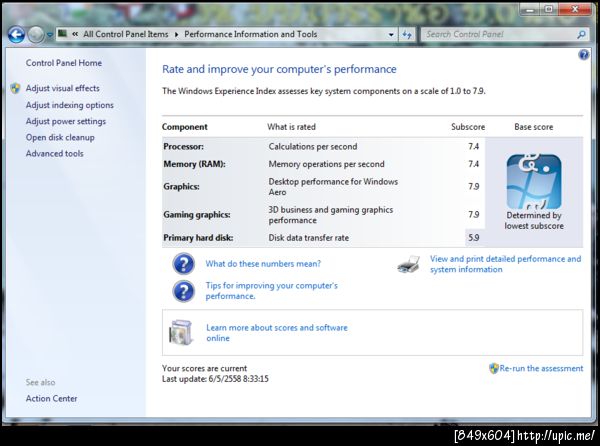The image size is (600, 446).
Task: Expand the address bar chevron before All Control Panel Items
Action: point(75,34)
